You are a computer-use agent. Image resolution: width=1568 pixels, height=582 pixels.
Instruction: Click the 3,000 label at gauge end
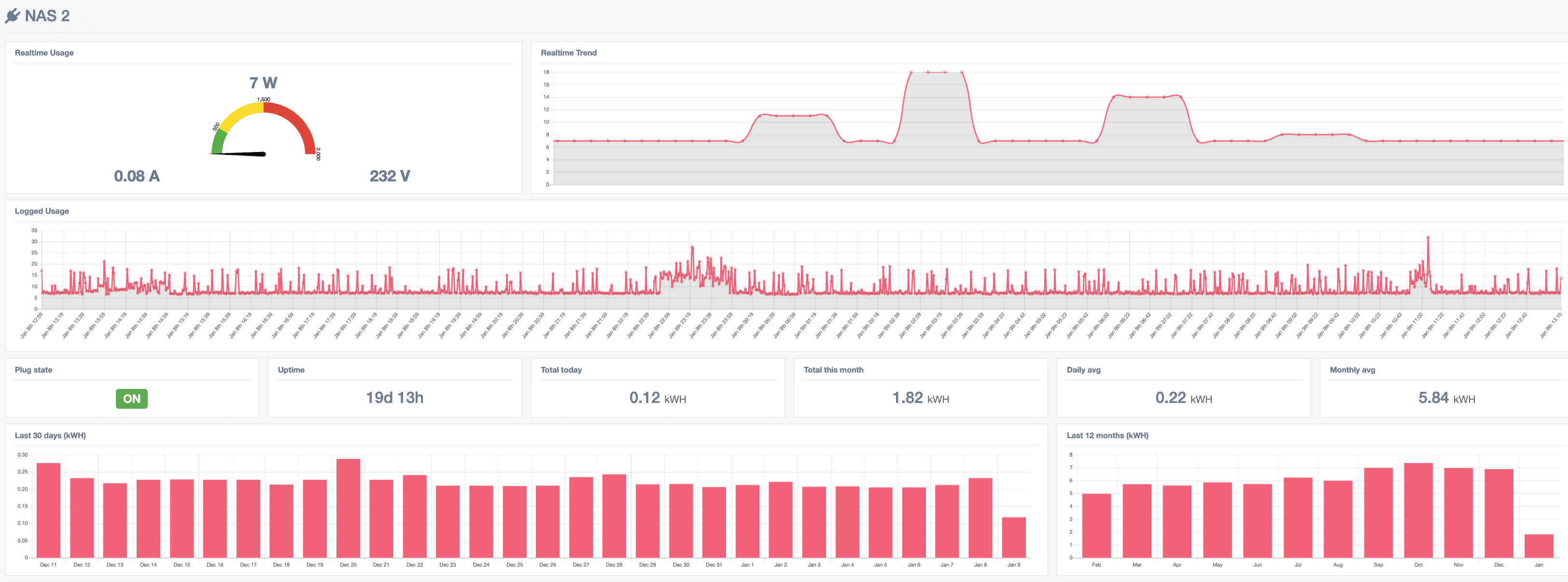318,153
